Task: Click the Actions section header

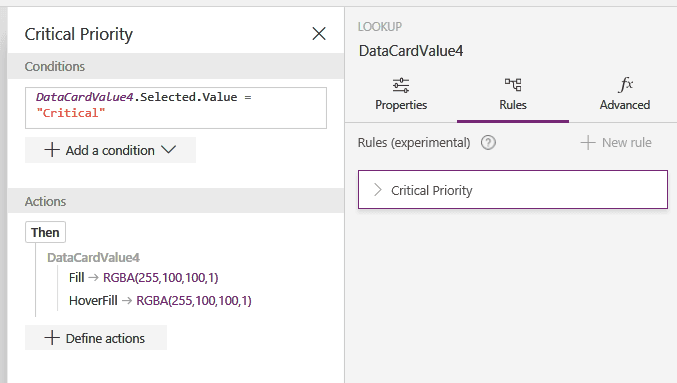Action: 176,201
